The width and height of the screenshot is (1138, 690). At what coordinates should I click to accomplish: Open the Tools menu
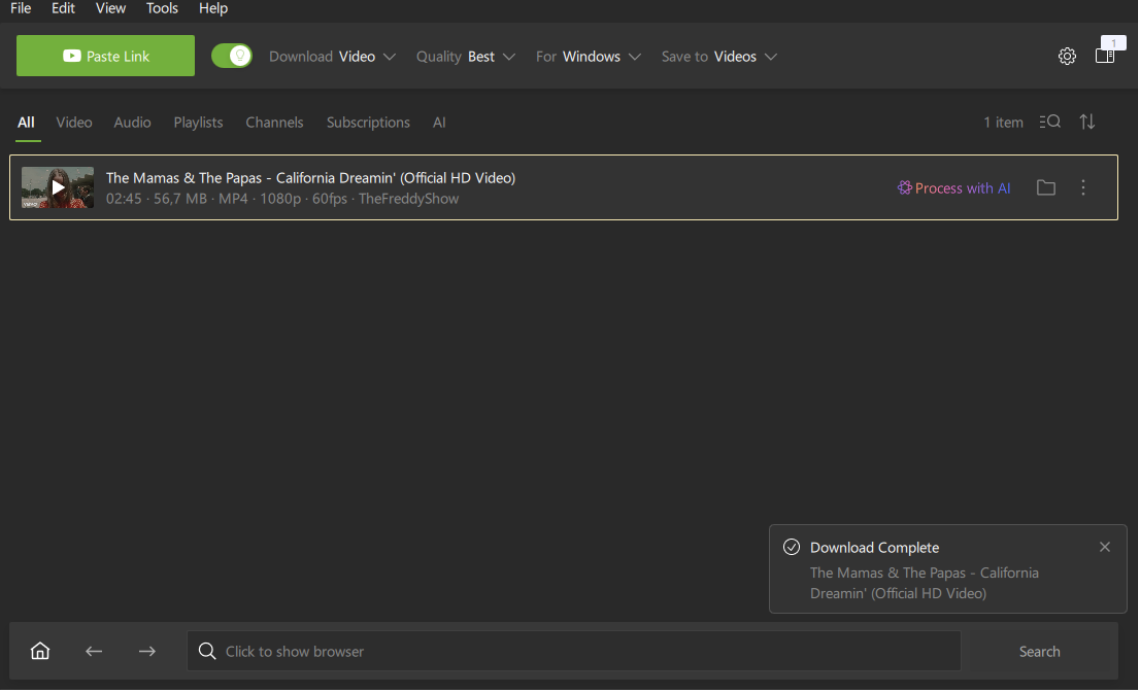162,9
